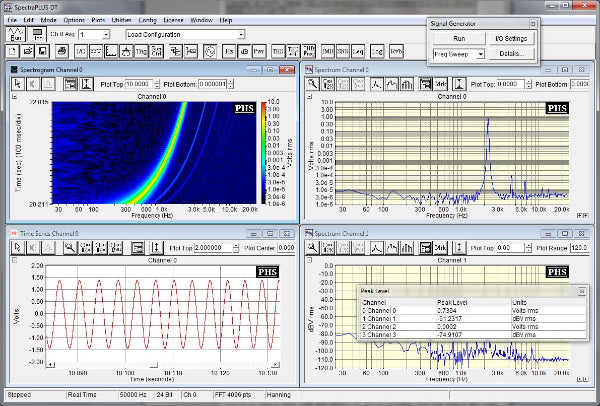Click the Sig Ctrl toolbar button
The width and height of the screenshot is (600, 406).
pyautogui.click(x=157, y=51)
